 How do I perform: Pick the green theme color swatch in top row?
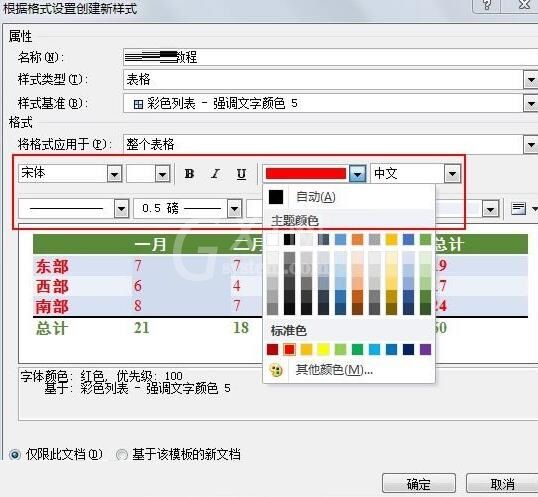coord(425,239)
